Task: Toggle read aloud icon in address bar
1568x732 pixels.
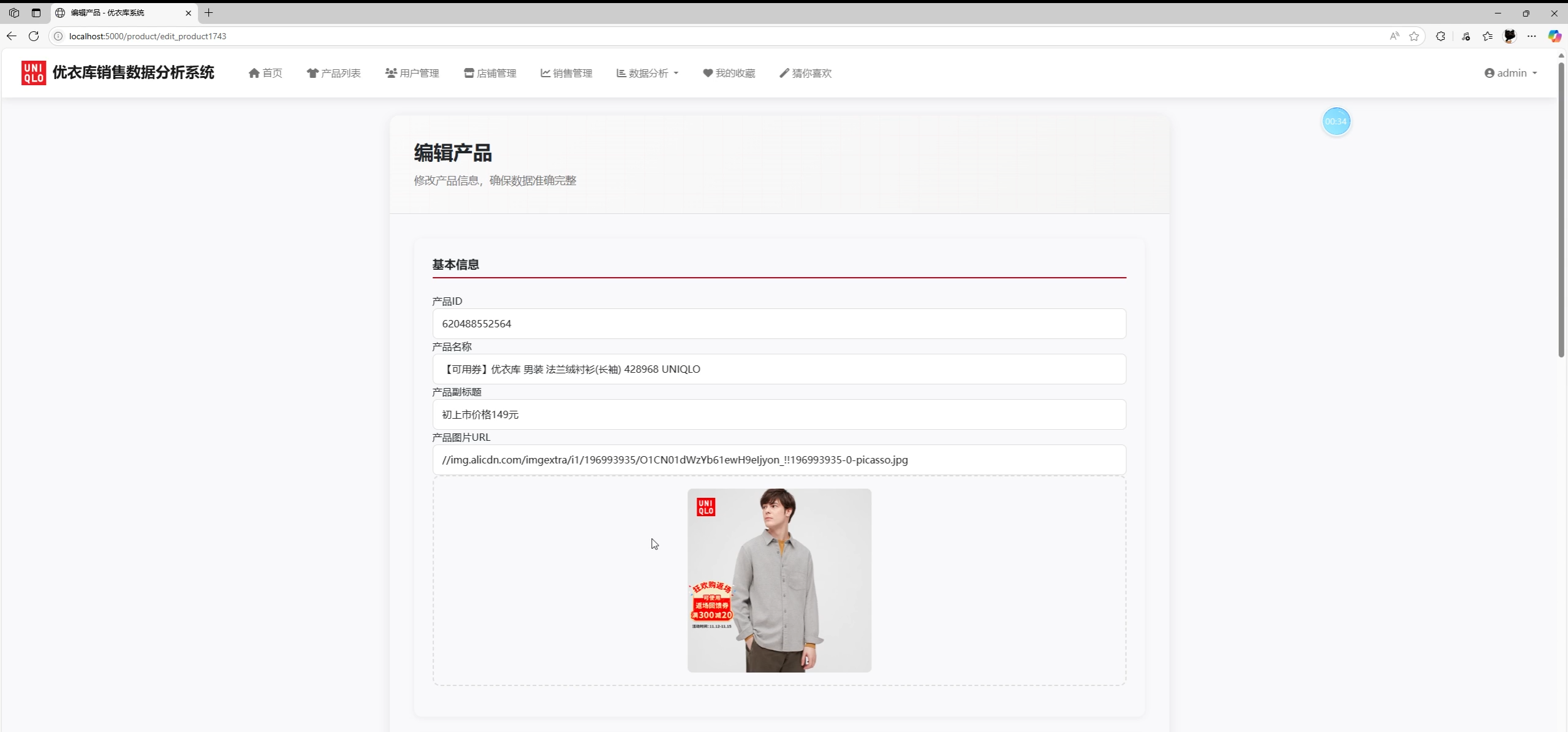Action: click(1395, 36)
